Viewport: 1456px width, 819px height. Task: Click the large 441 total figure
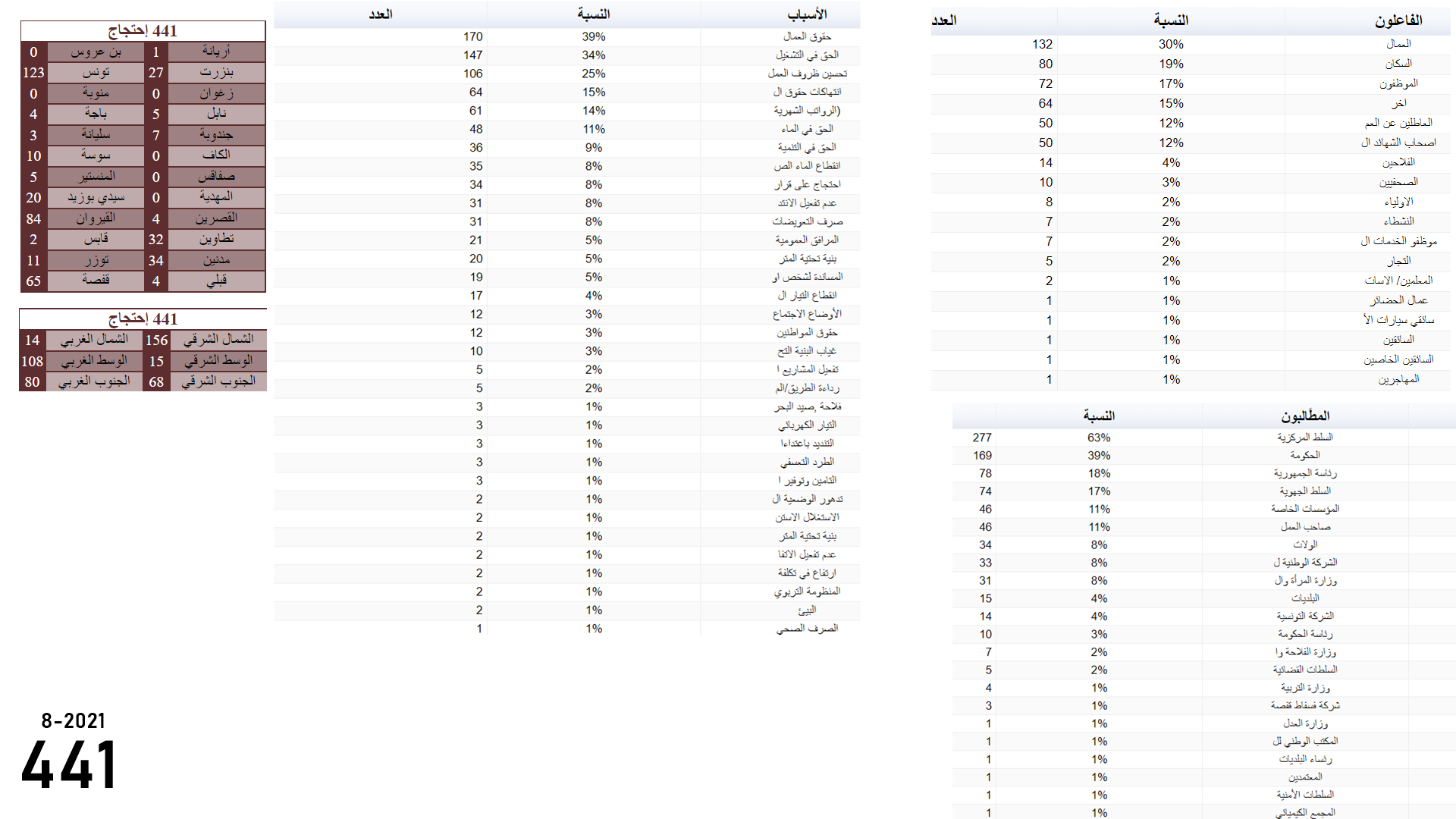coord(69,766)
